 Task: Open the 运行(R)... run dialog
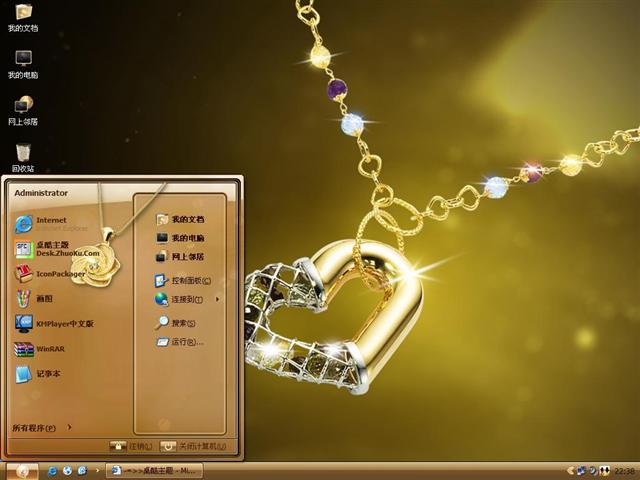(180, 342)
